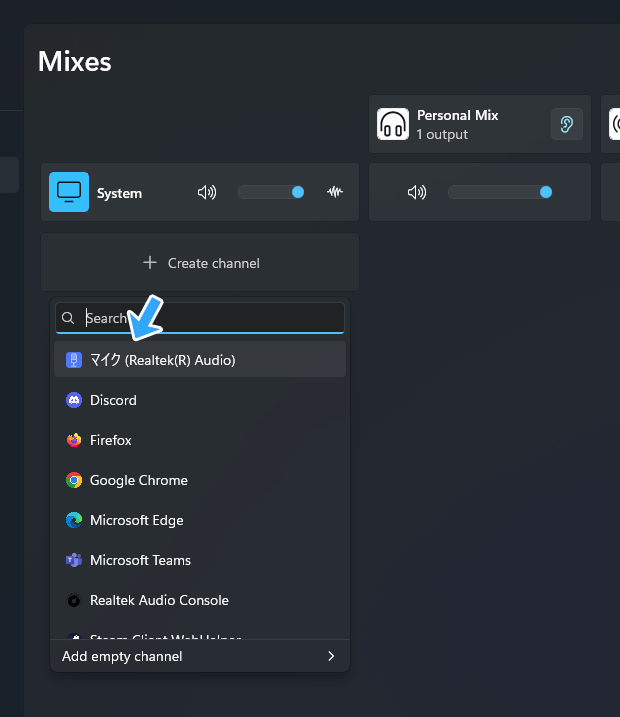The width and height of the screenshot is (620, 717).
Task: Click the Create channel button
Action: (200, 263)
